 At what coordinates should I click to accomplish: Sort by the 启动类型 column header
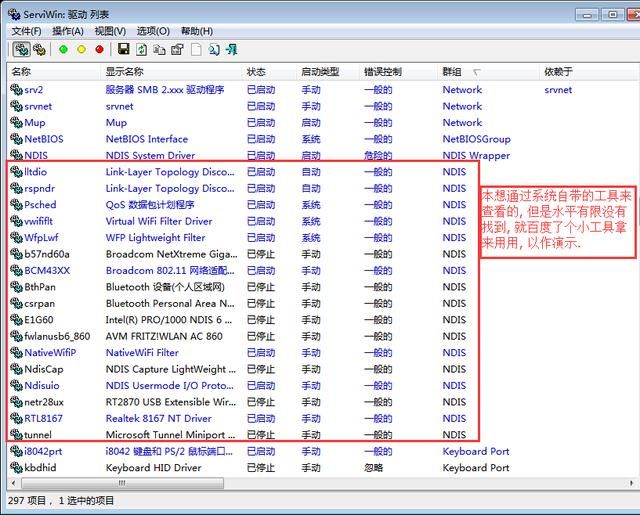pos(327,72)
